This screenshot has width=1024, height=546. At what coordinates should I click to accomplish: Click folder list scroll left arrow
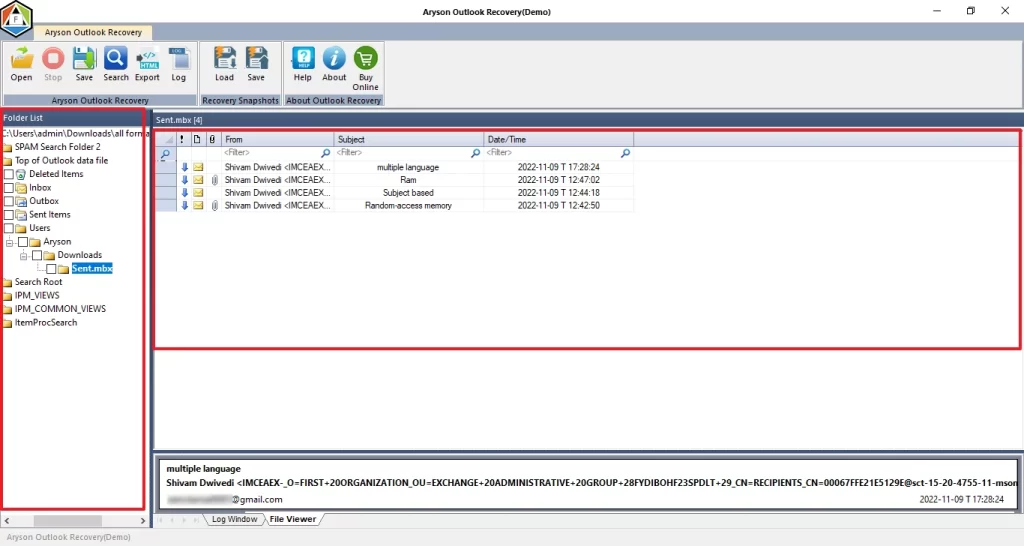pos(7,521)
